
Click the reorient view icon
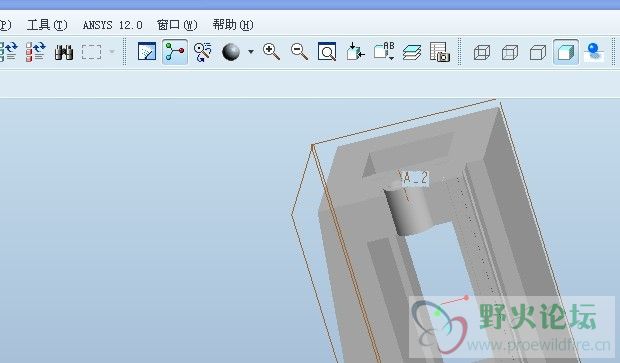[355, 52]
